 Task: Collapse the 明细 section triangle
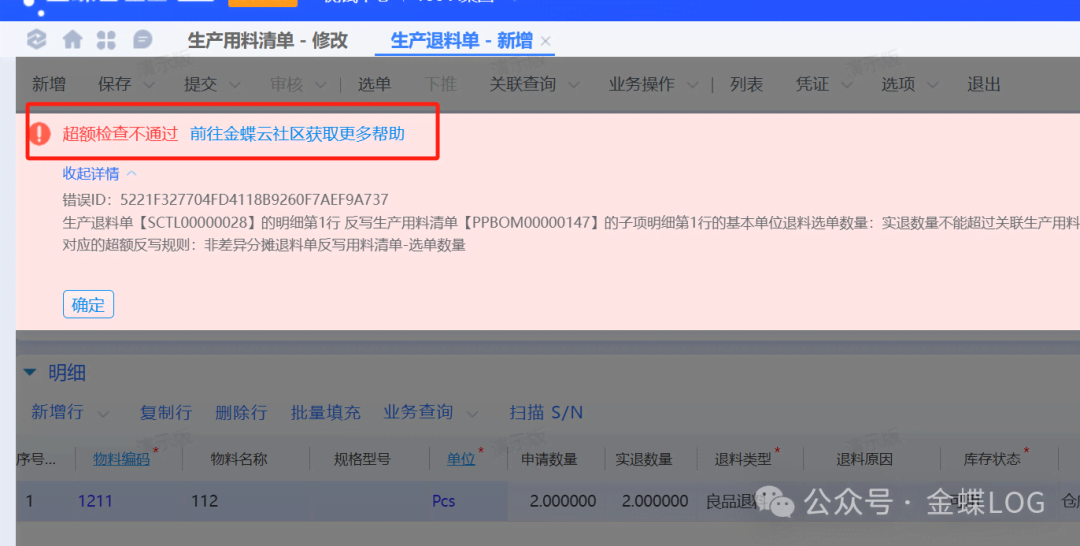coord(29,373)
